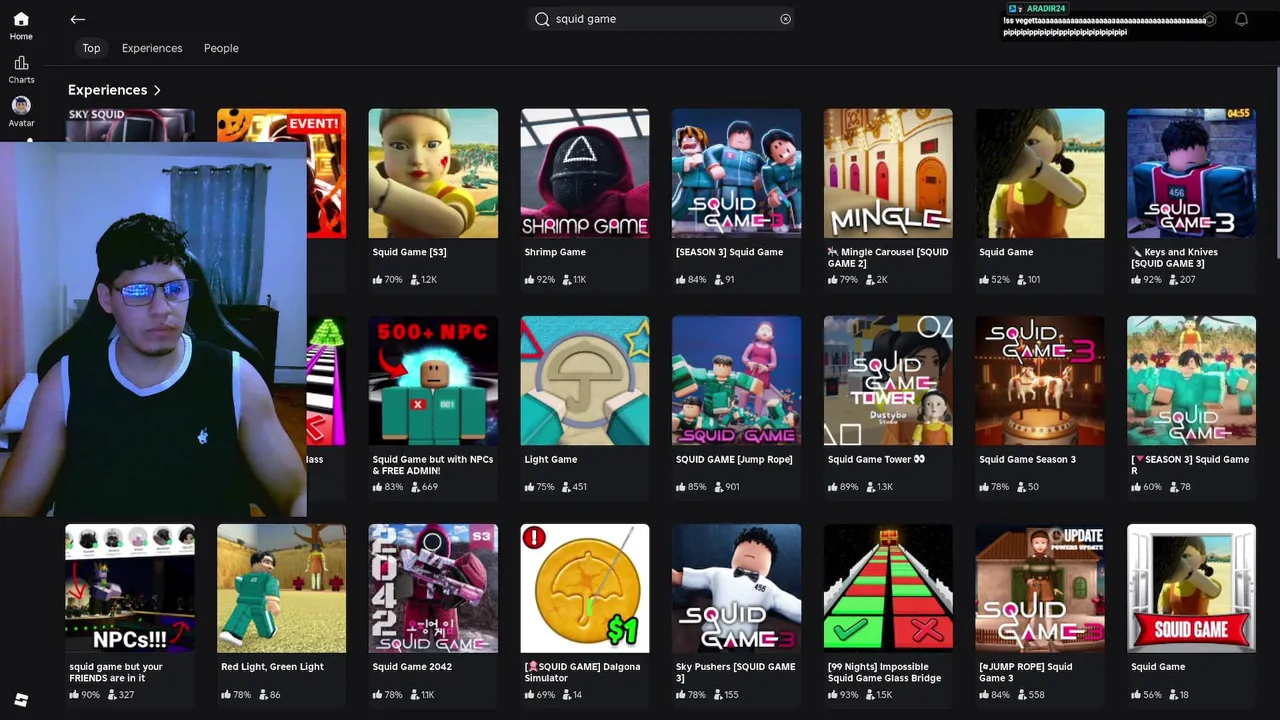
Task: Clear the search field with the X icon
Action: tap(785, 19)
